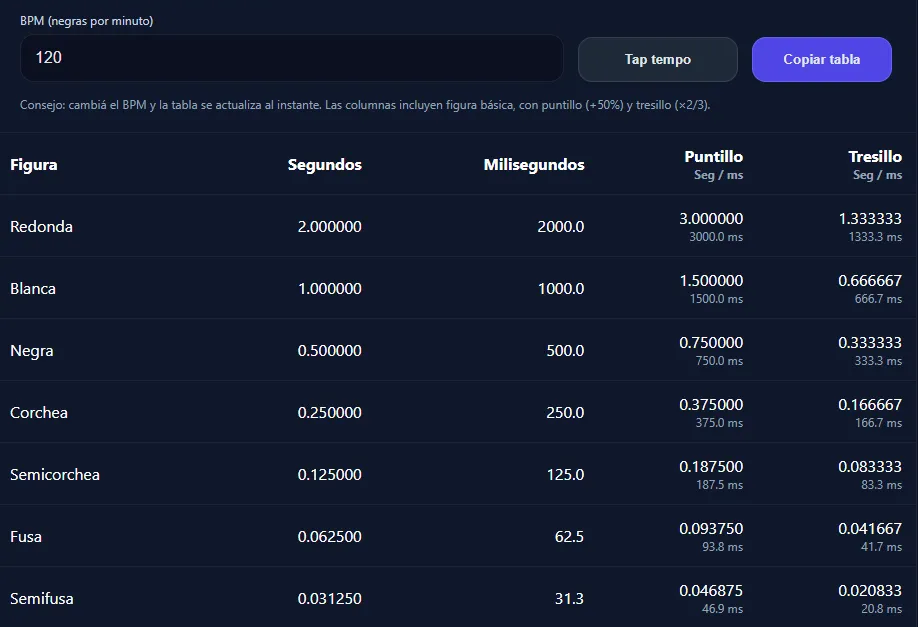918x627 pixels.
Task: Select the Puntillo column header
Action: 713,156
